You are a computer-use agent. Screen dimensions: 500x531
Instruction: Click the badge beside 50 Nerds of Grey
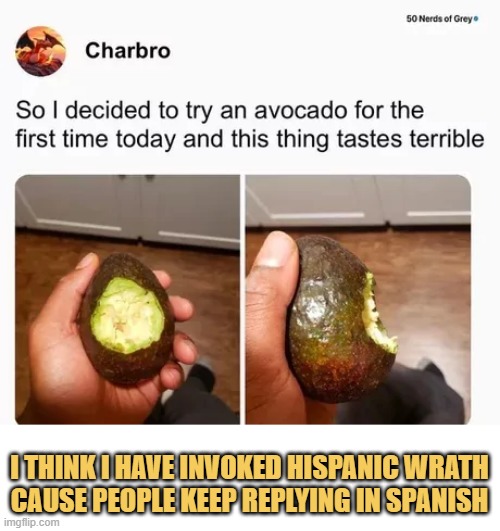point(476,19)
